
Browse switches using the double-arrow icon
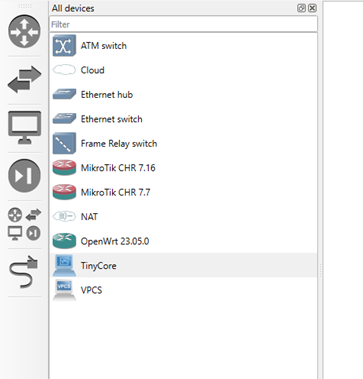(24, 80)
